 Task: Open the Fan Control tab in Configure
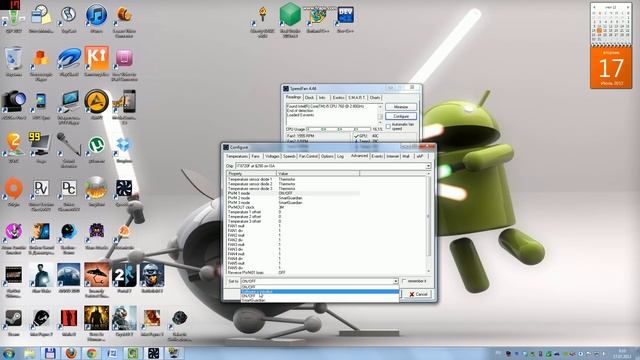pos(308,156)
